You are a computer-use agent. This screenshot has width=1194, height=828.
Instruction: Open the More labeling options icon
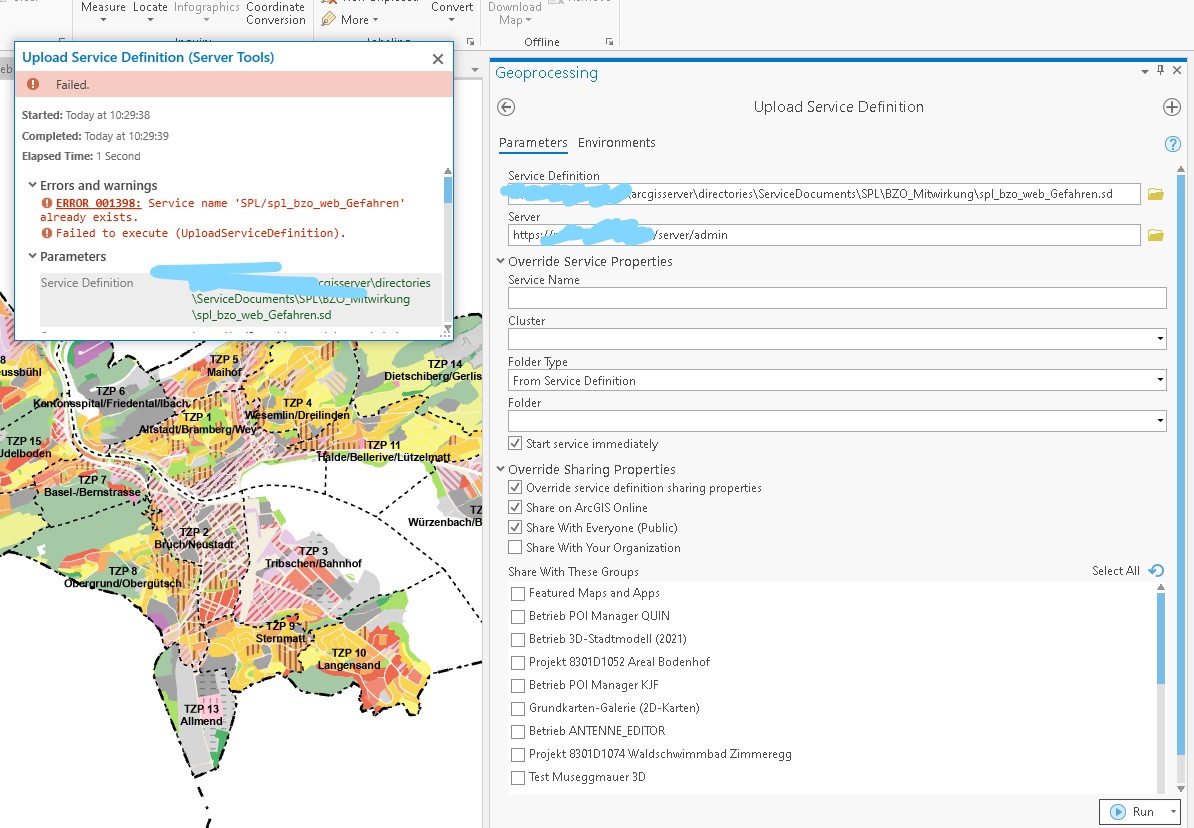(x=329, y=20)
